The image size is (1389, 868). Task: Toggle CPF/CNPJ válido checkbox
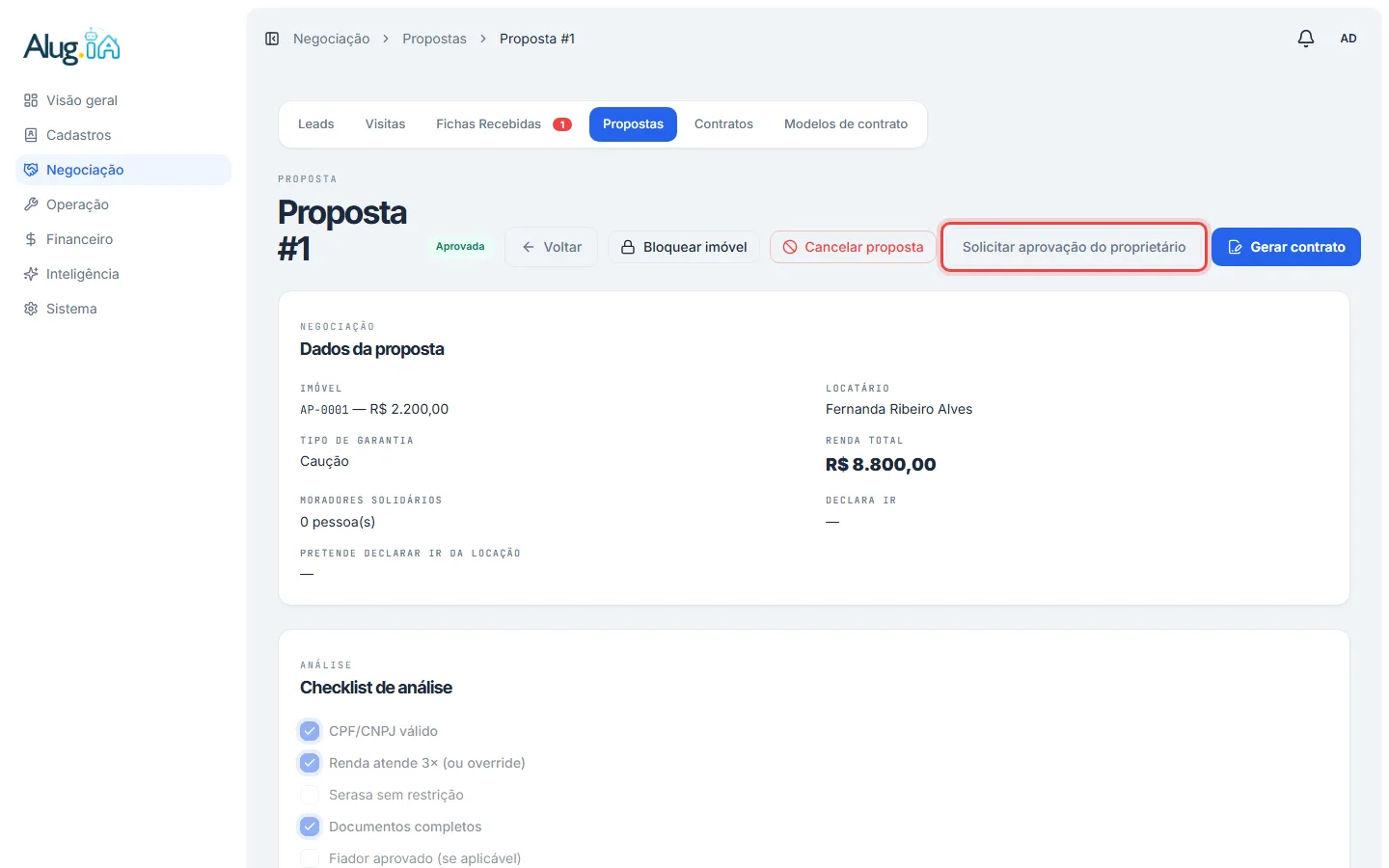[310, 731]
